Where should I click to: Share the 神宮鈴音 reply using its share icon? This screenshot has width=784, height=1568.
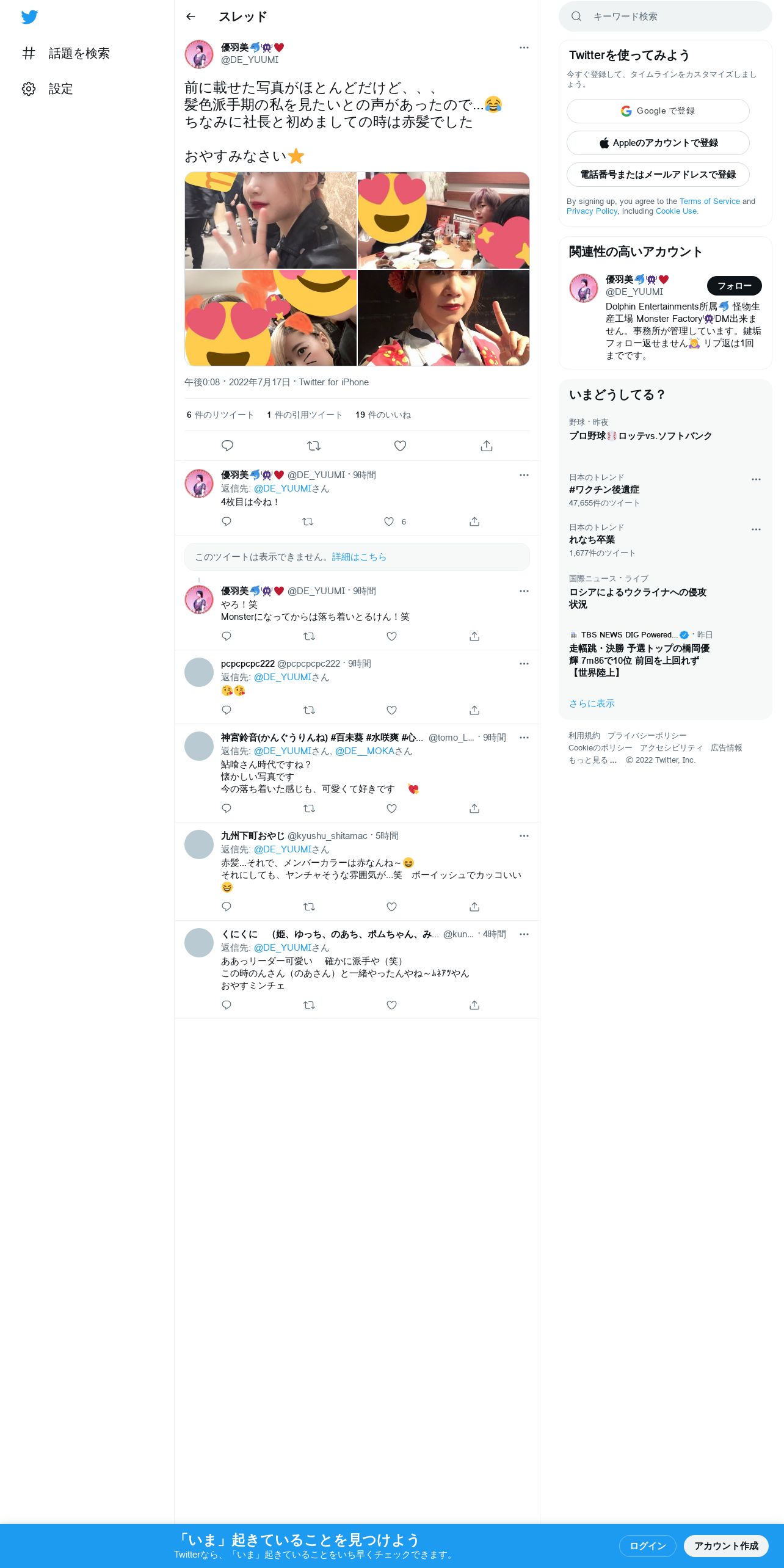(474, 808)
